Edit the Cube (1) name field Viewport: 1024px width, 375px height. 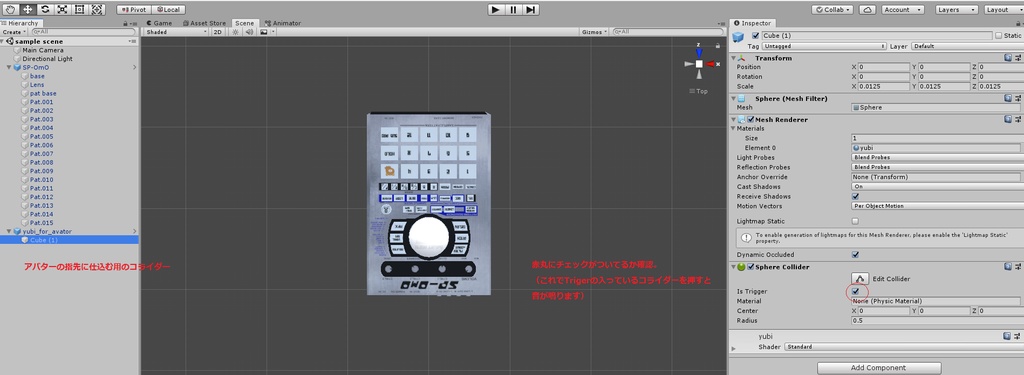click(876, 35)
